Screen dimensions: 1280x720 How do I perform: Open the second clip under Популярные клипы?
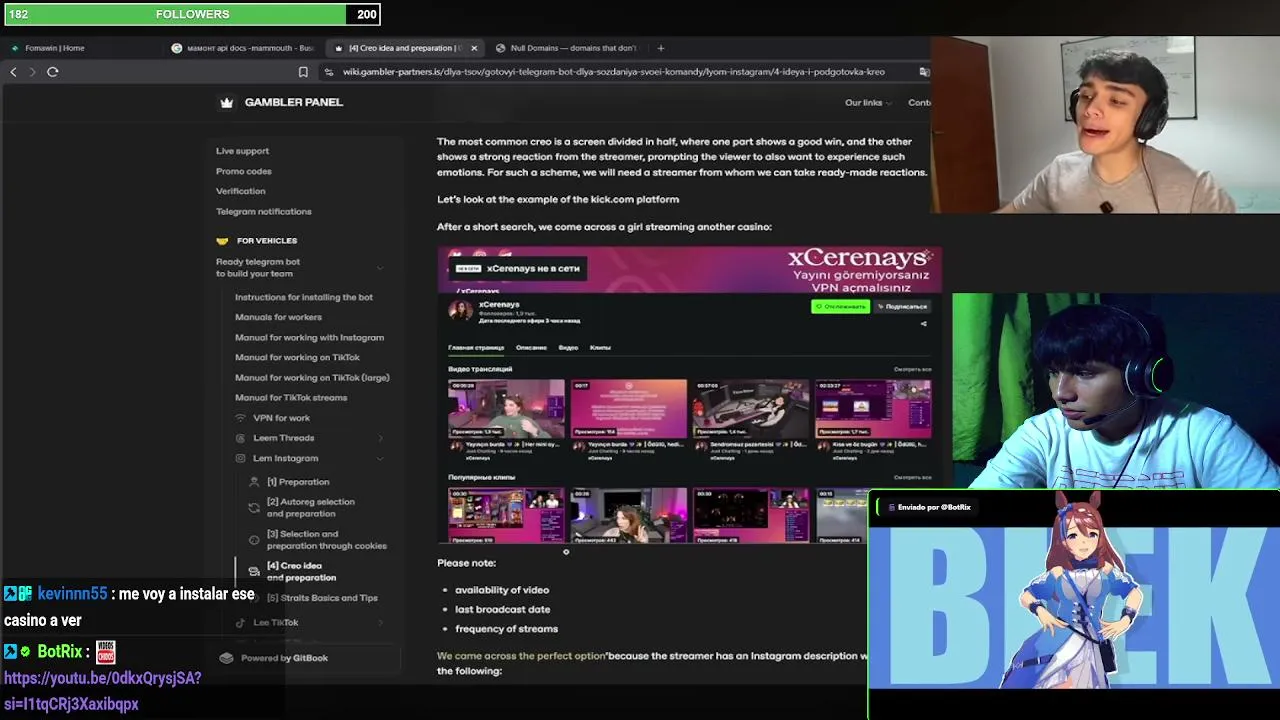click(629, 515)
